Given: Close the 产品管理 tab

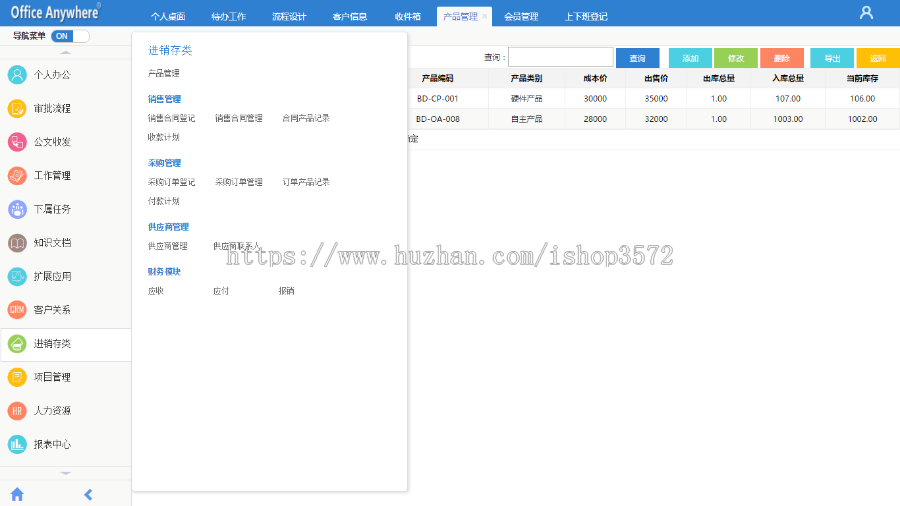Looking at the screenshot, I should click(484, 17).
